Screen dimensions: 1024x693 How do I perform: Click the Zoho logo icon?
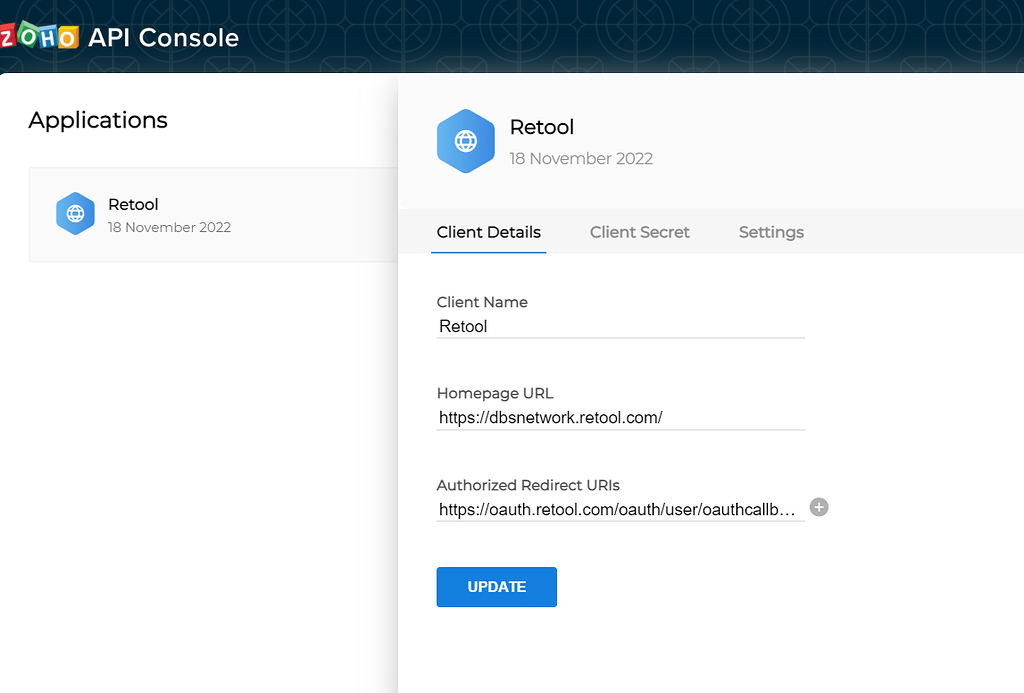38,36
